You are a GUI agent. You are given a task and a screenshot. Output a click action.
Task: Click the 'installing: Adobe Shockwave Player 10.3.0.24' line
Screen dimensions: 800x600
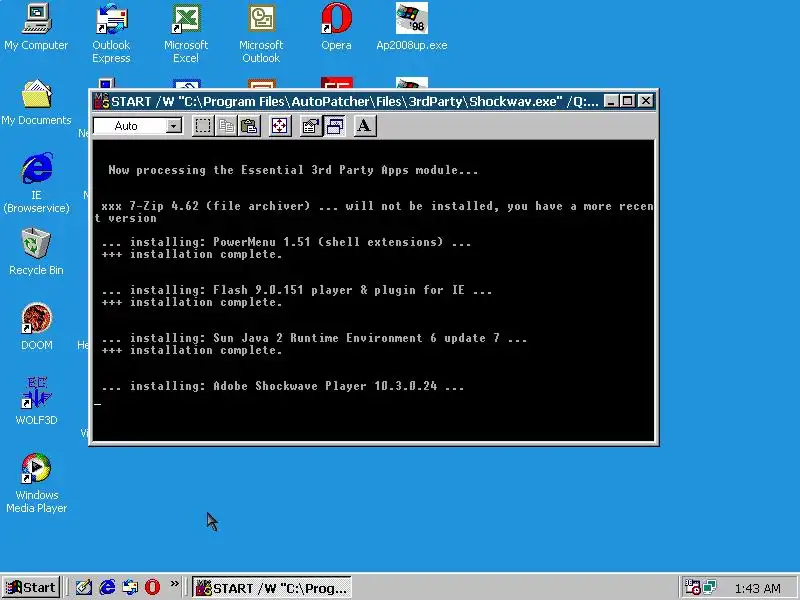coord(283,386)
